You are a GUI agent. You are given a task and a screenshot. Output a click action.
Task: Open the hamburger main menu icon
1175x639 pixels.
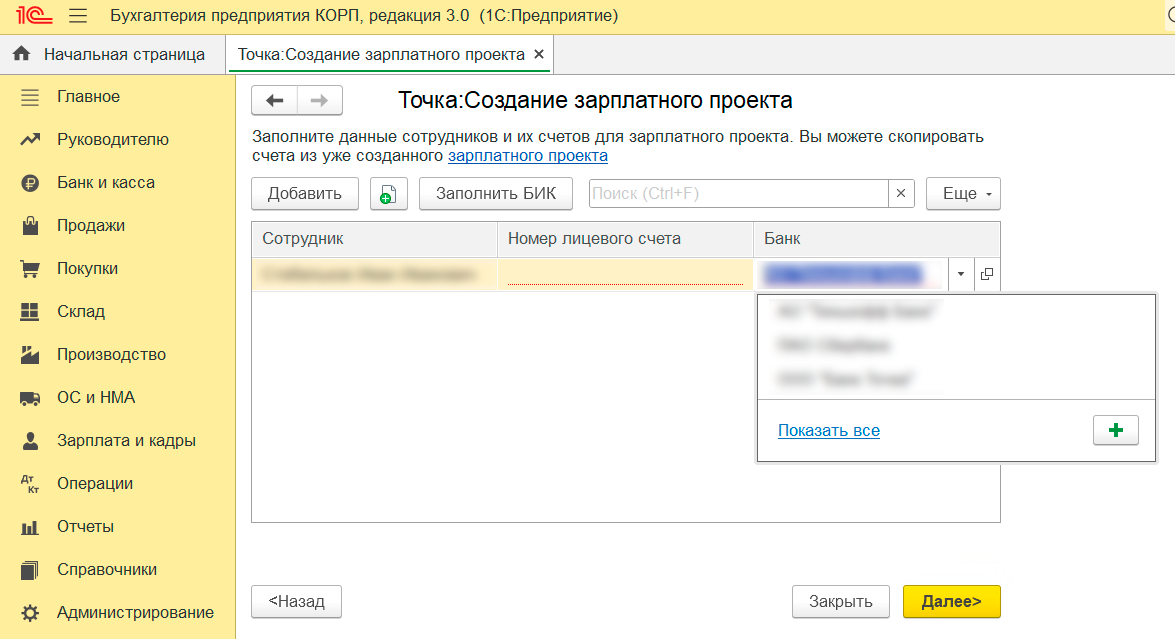point(78,16)
